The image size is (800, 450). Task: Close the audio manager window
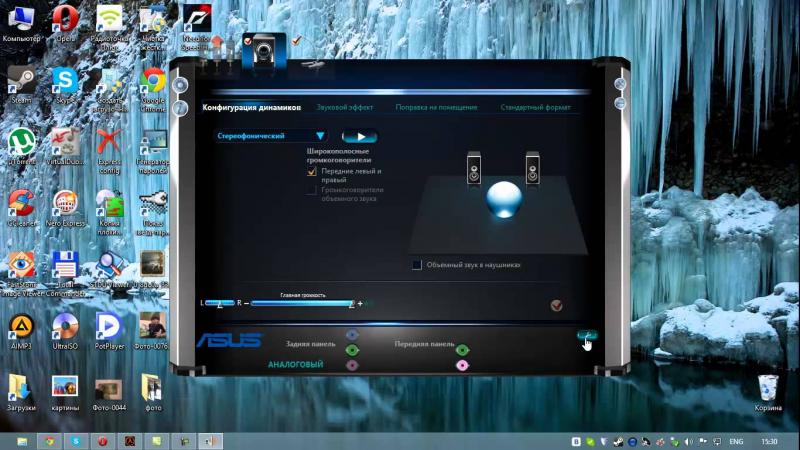pyautogui.click(x=620, y=84)
